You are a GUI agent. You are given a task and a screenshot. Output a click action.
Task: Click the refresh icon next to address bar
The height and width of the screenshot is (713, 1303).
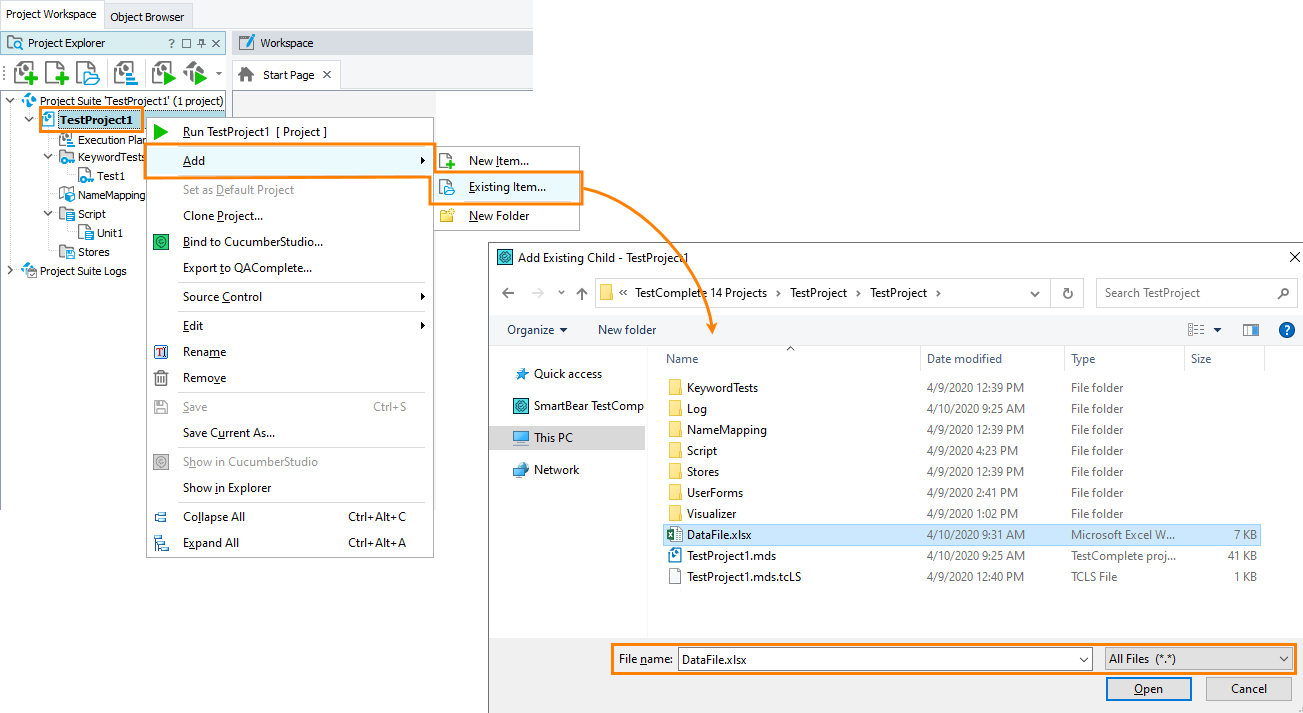pyautogui.click(x=1068, y=293)
